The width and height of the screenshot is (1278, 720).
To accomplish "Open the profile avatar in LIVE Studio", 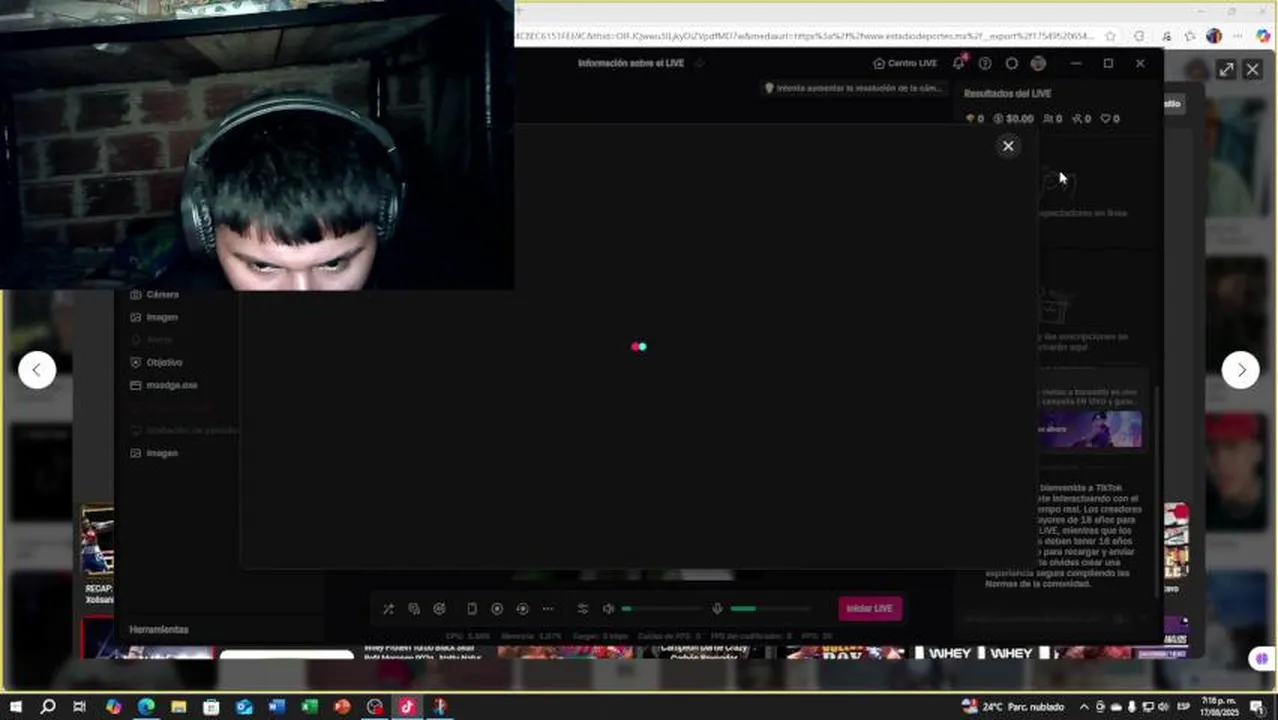I will pos(1038,63).
